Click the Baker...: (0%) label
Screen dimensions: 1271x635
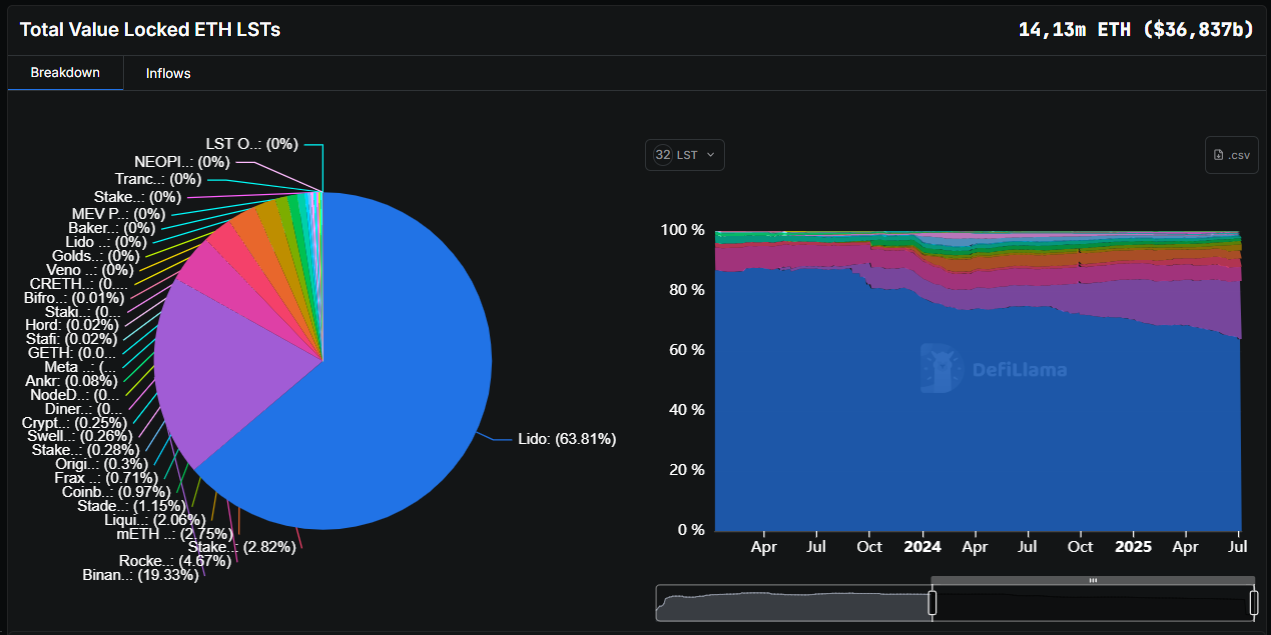click(111, 228)
